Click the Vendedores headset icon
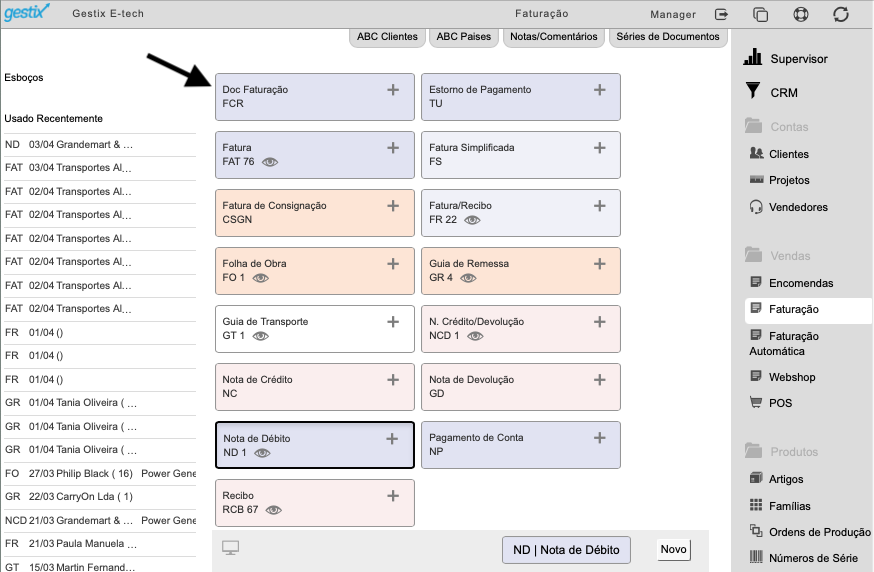This screenshot has height=572, width=874. coord(756,207)
